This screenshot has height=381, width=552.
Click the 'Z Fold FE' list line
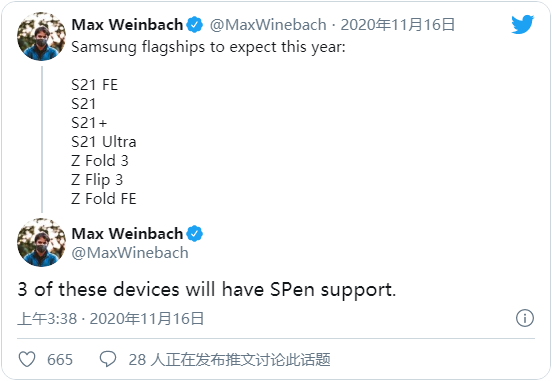tap(104, 199)
